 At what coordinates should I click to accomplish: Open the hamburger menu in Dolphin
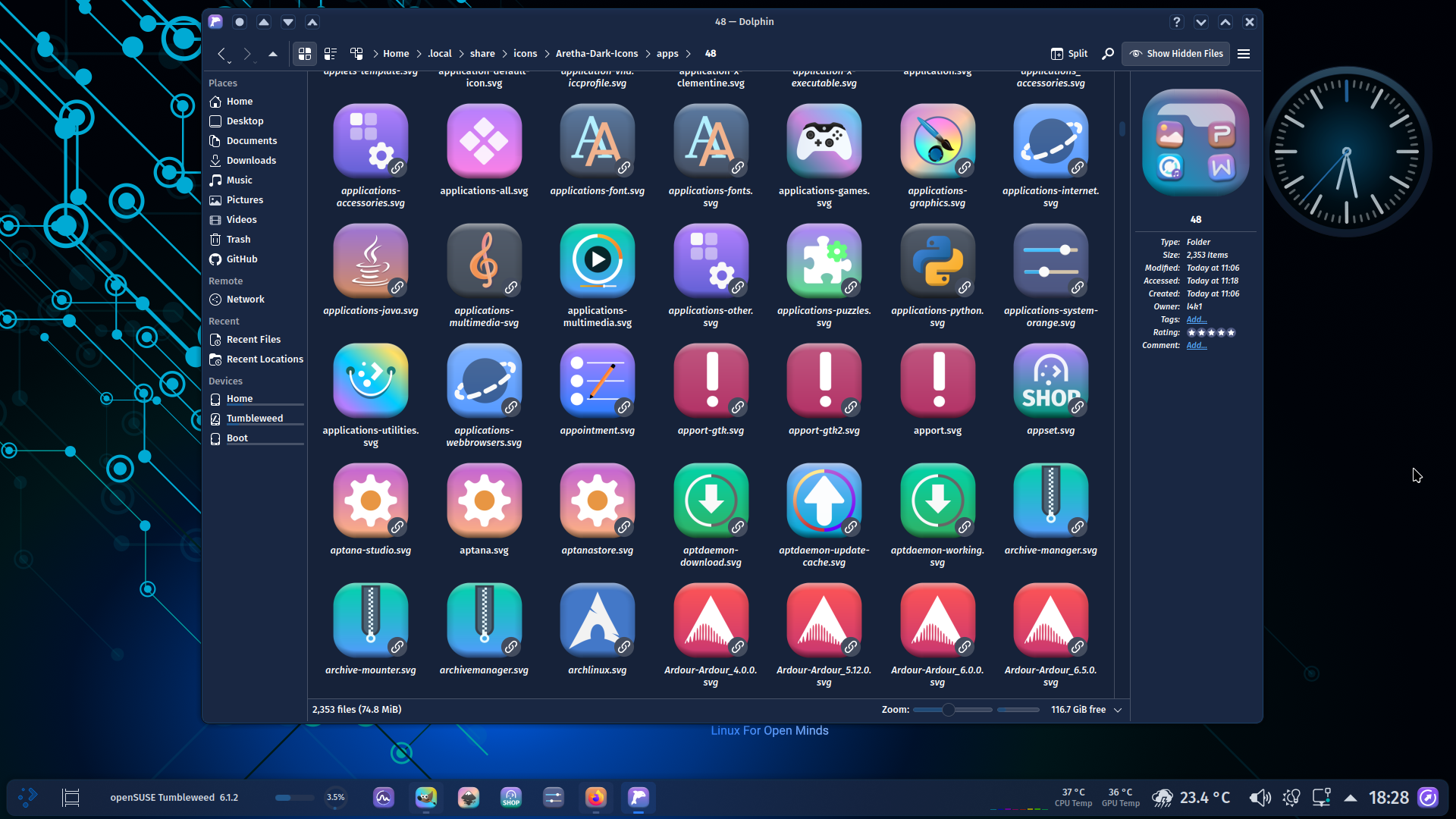click(x=1244, y=54)
